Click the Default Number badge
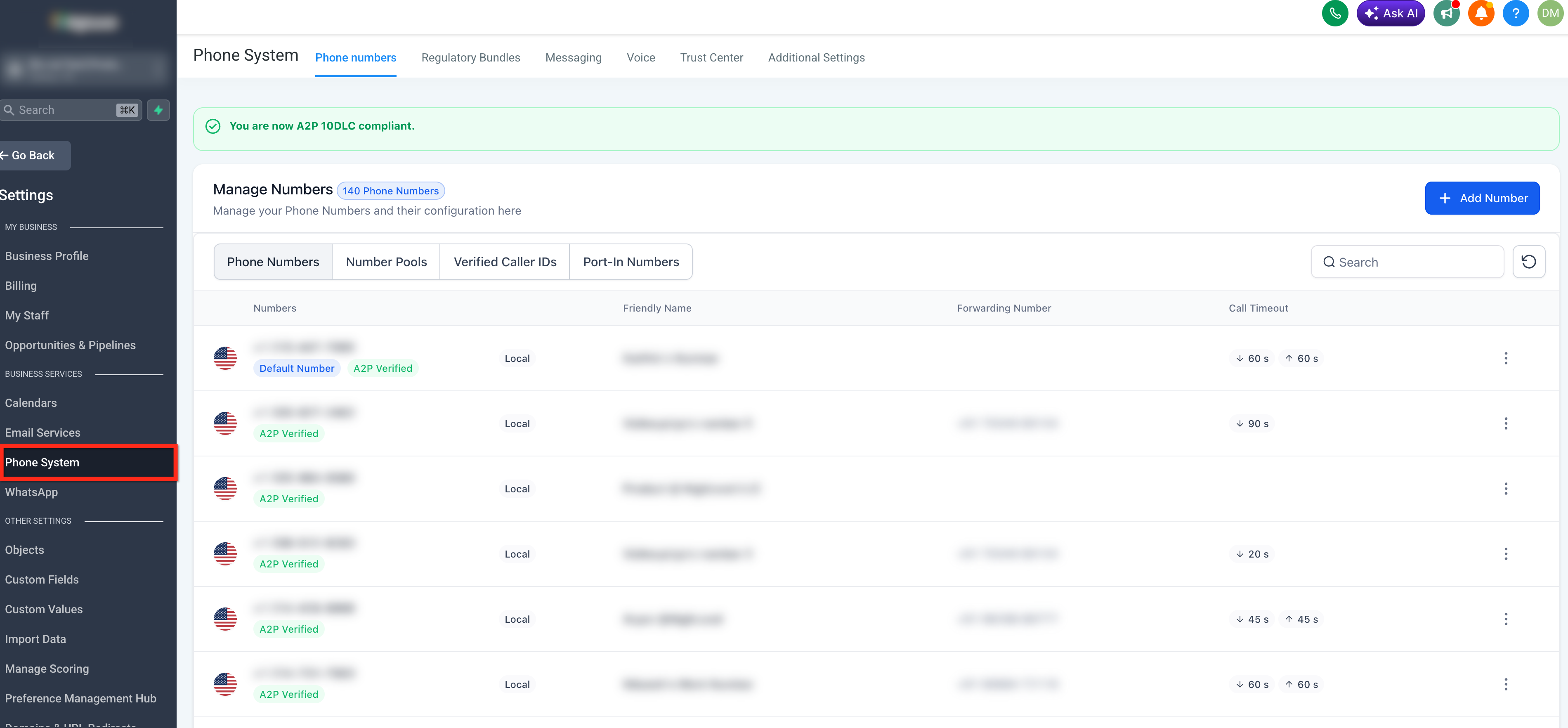The image size is (1568, 728). [296, 368]
